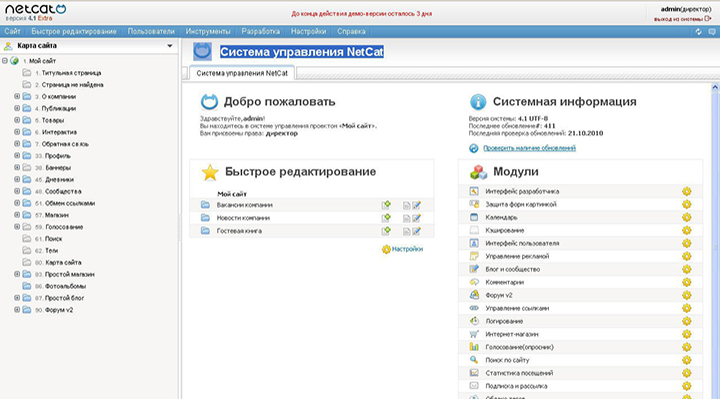Click the gear icon in the Календарь row

tap(686, 217)
